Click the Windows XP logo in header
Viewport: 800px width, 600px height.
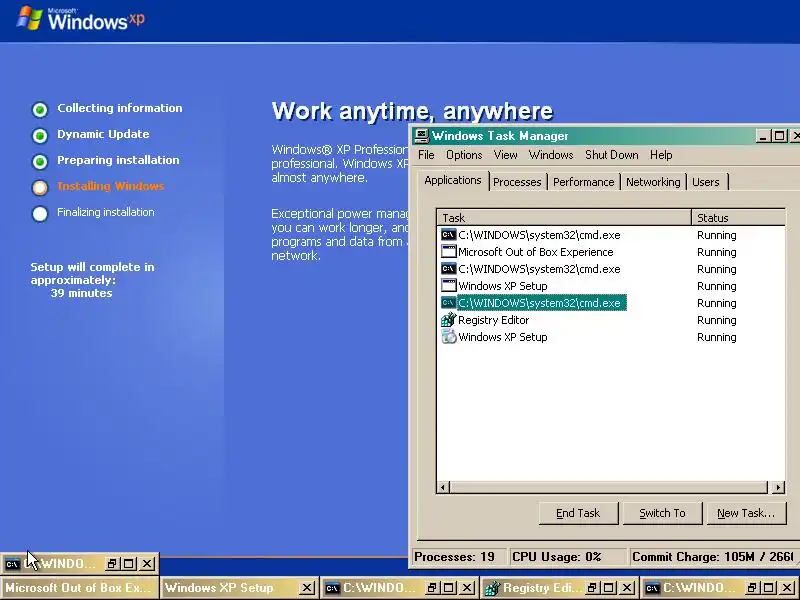pos(81,19)
